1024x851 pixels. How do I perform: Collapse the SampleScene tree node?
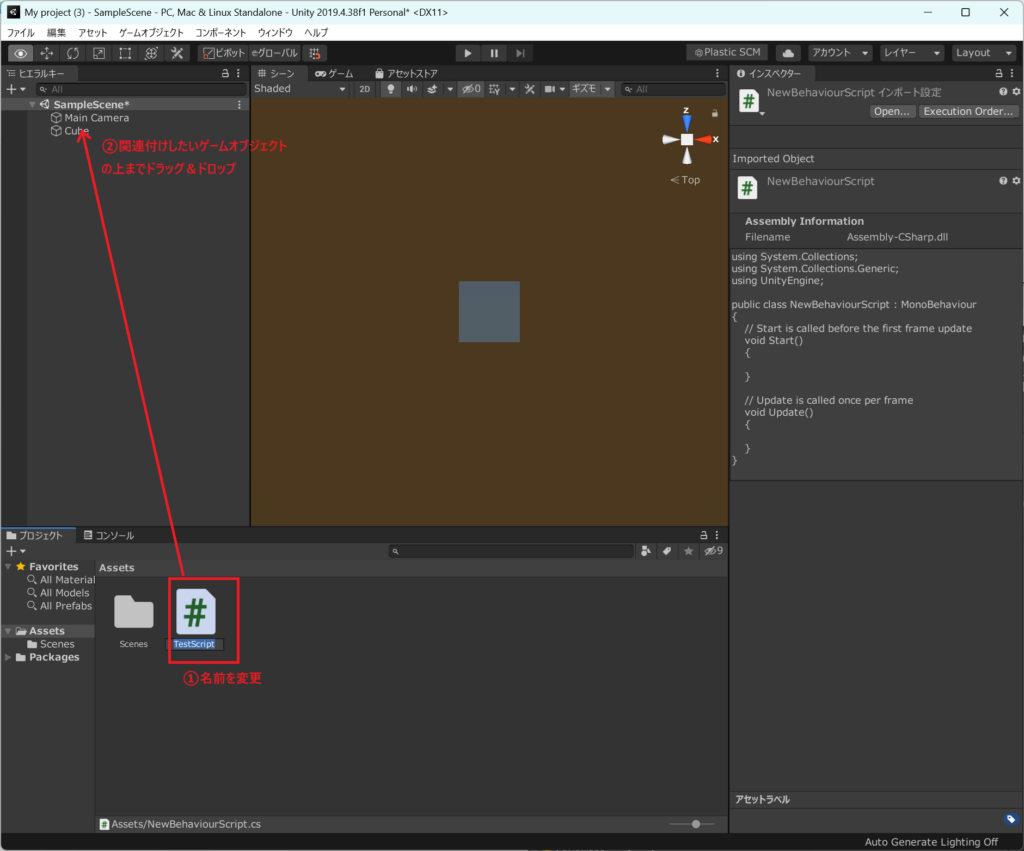pos(32,104)
